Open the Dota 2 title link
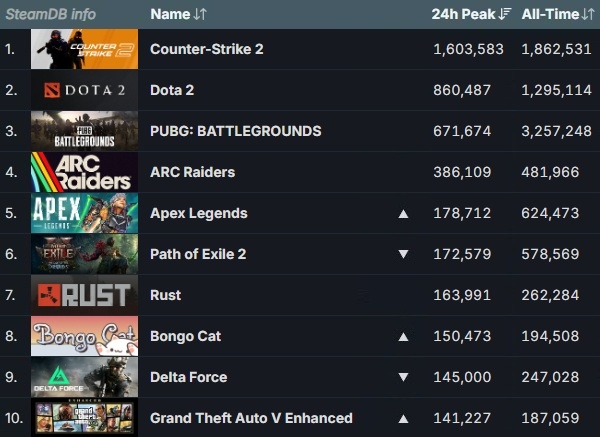Image resolution: width=600 pixels, height=437 pixels. point(172,90)
